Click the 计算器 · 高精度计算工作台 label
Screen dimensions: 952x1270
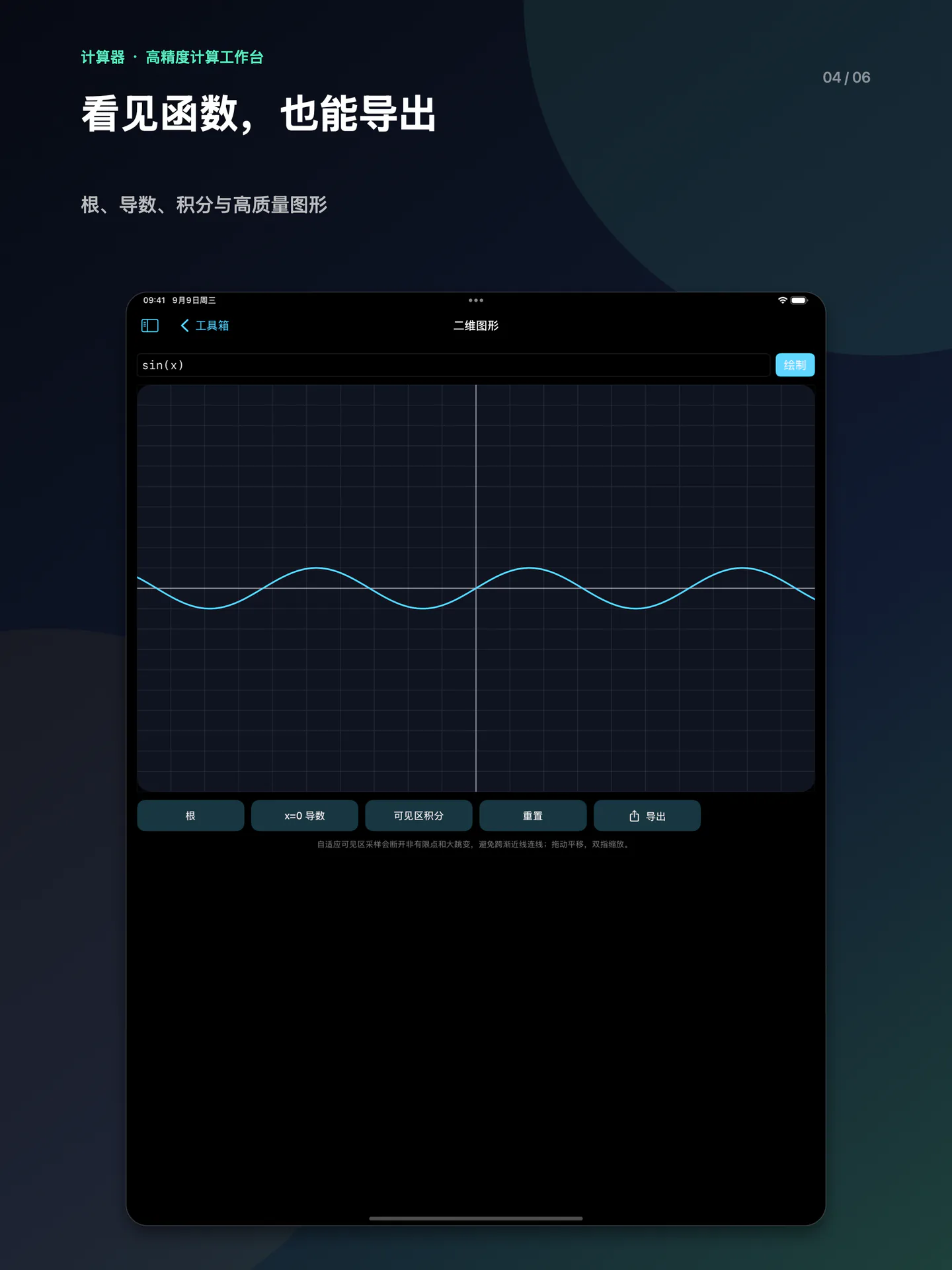(x=172, y=58)
